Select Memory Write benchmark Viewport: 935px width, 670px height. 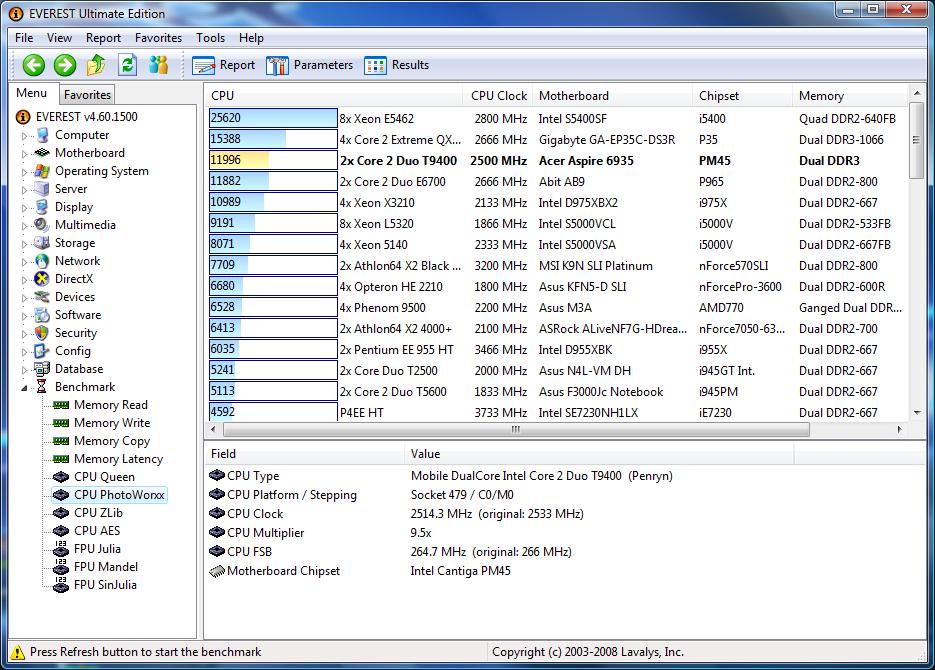(x=112, y=423)
